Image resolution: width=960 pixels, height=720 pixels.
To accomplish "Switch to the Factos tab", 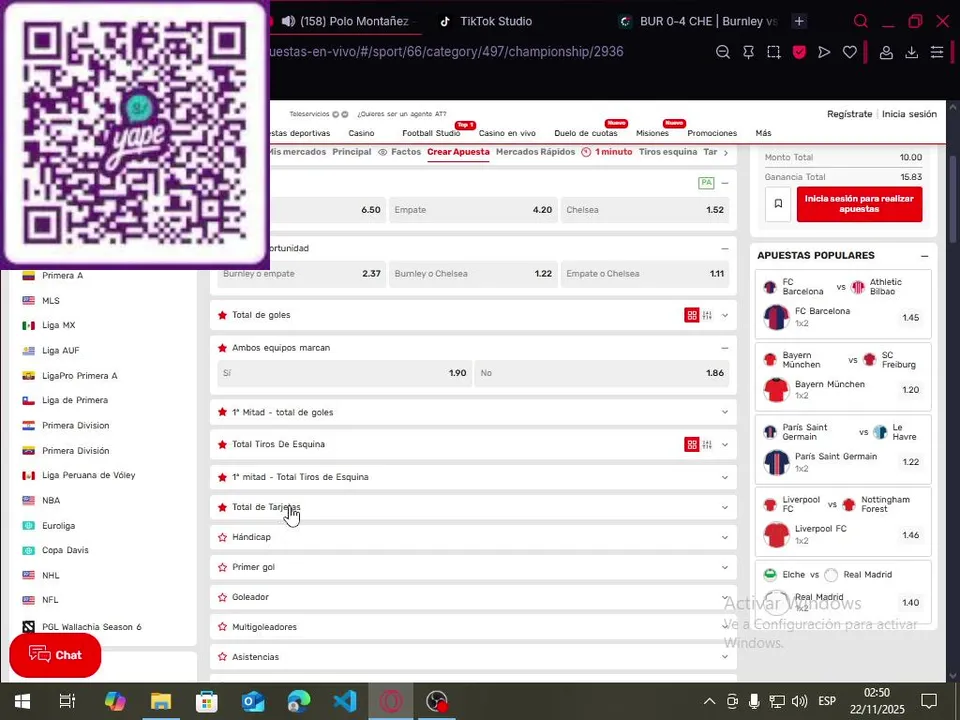I will point(399,152).
